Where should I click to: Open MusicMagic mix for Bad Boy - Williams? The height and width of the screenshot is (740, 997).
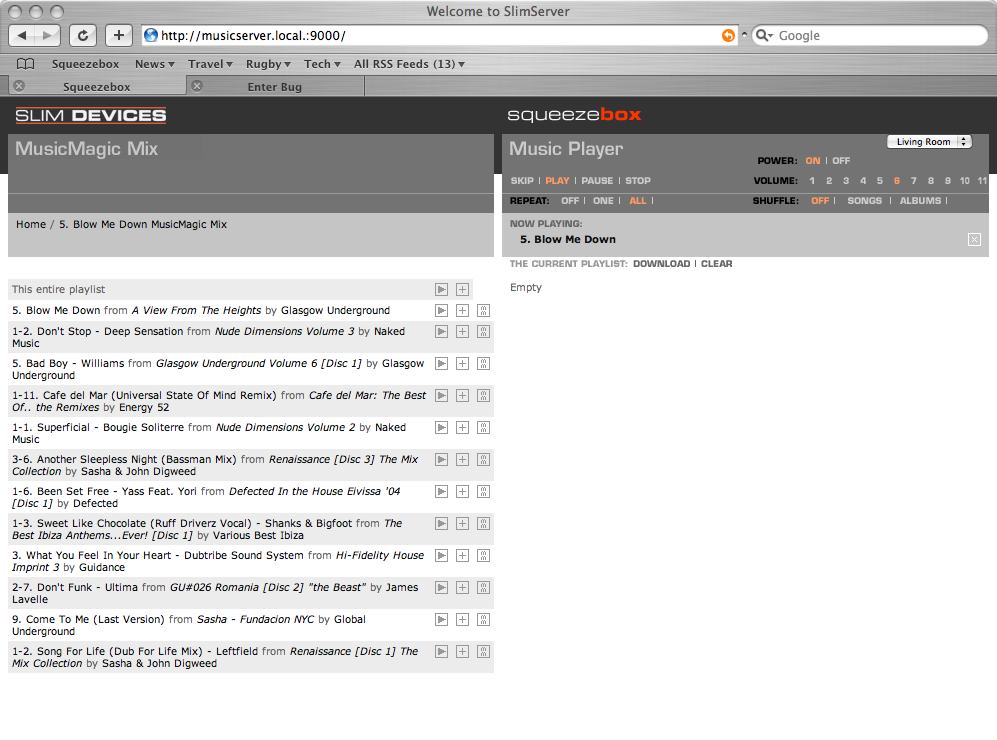[x=483, y=363]
